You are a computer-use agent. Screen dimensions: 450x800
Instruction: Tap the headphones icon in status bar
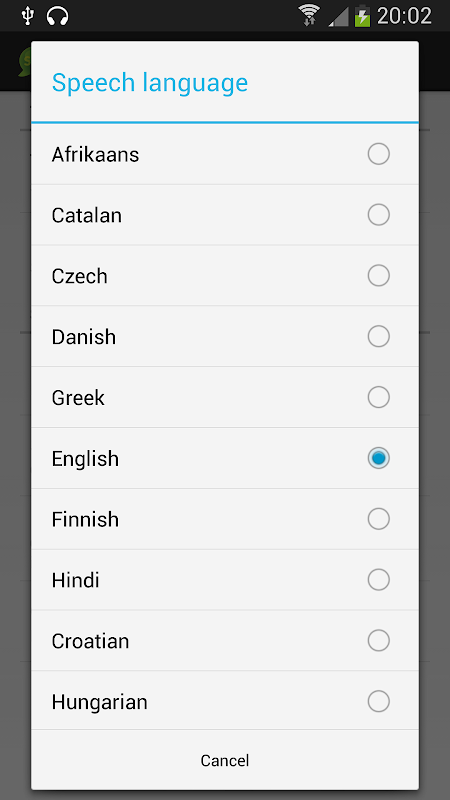[57, 16]
